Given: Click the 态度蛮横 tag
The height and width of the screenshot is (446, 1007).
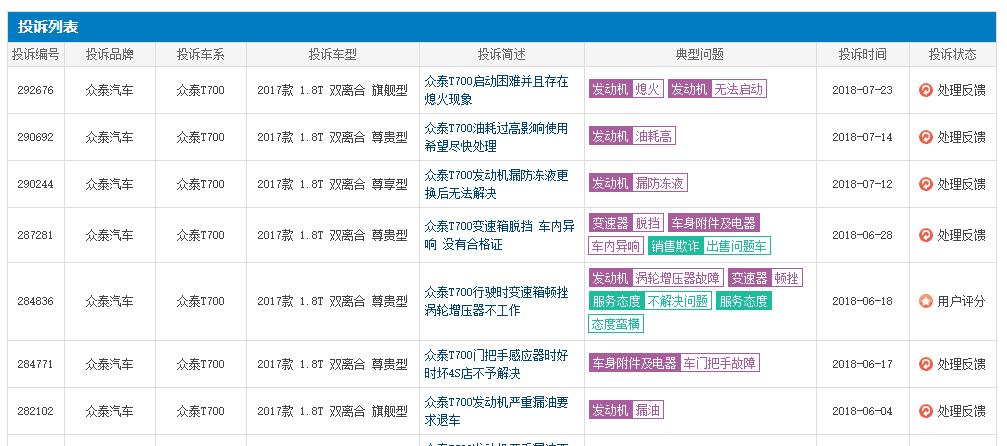Looking at the screenshot, I should (x=616, y=324).
